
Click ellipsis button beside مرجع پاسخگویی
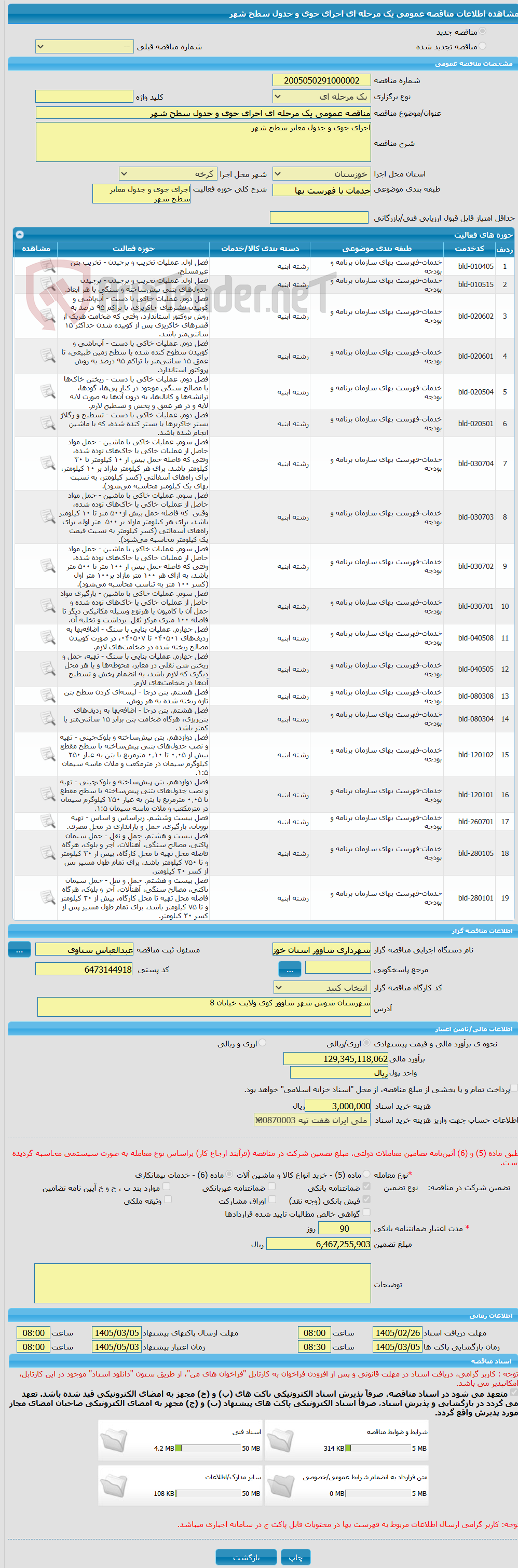290,969
